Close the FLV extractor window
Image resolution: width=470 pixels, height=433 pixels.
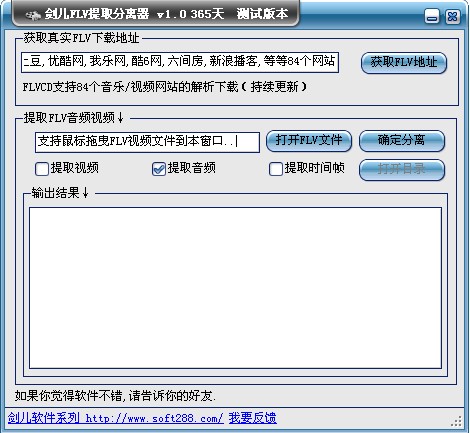453,16
